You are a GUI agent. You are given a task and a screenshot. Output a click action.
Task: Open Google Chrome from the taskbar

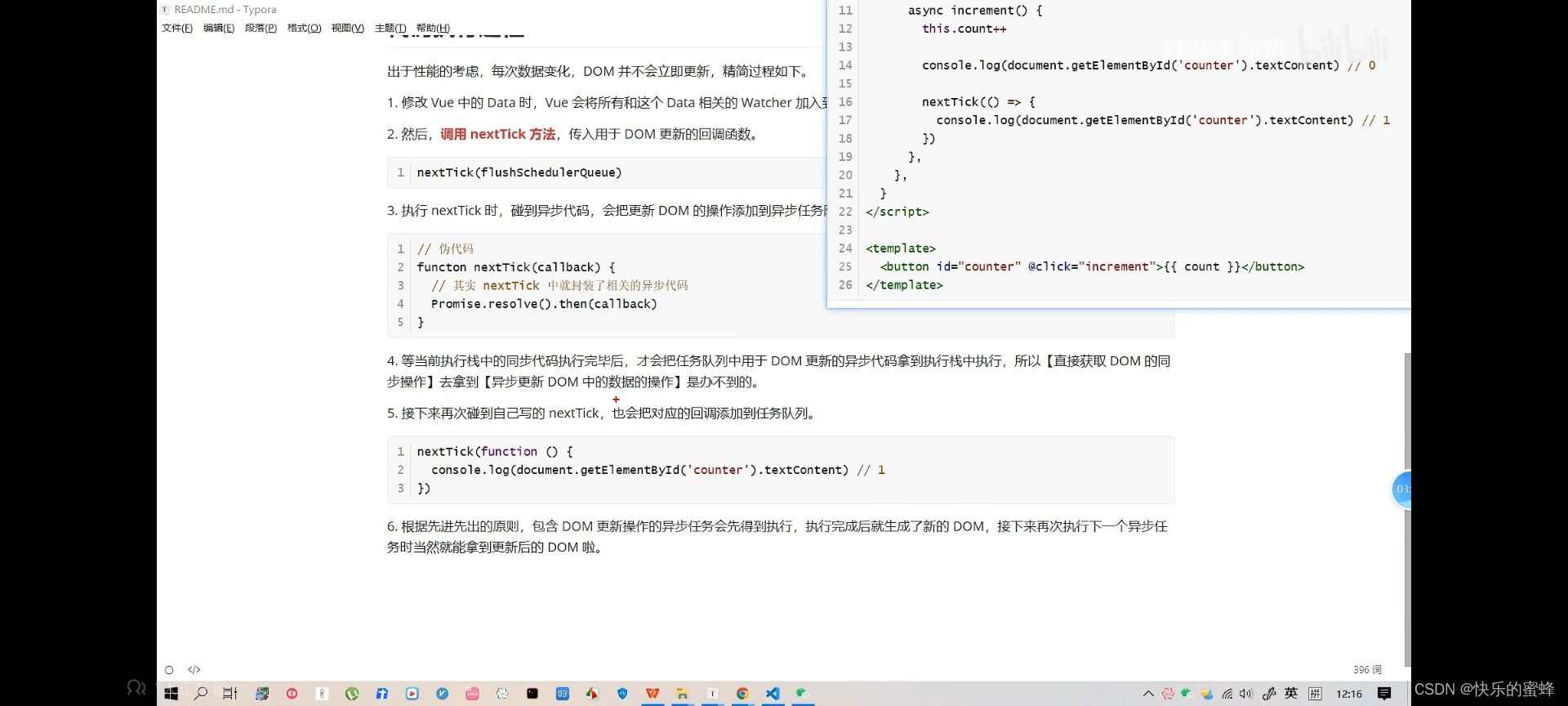click(x=742, y=694)
